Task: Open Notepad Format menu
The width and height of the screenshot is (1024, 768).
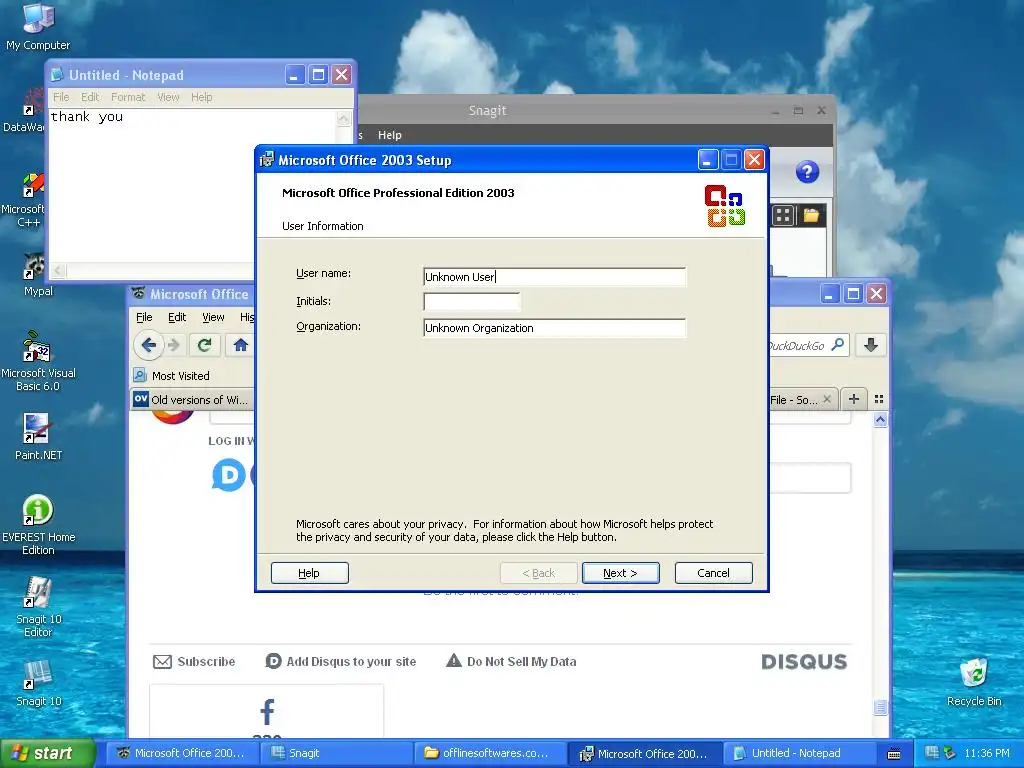Action: [x=128, y=97]
